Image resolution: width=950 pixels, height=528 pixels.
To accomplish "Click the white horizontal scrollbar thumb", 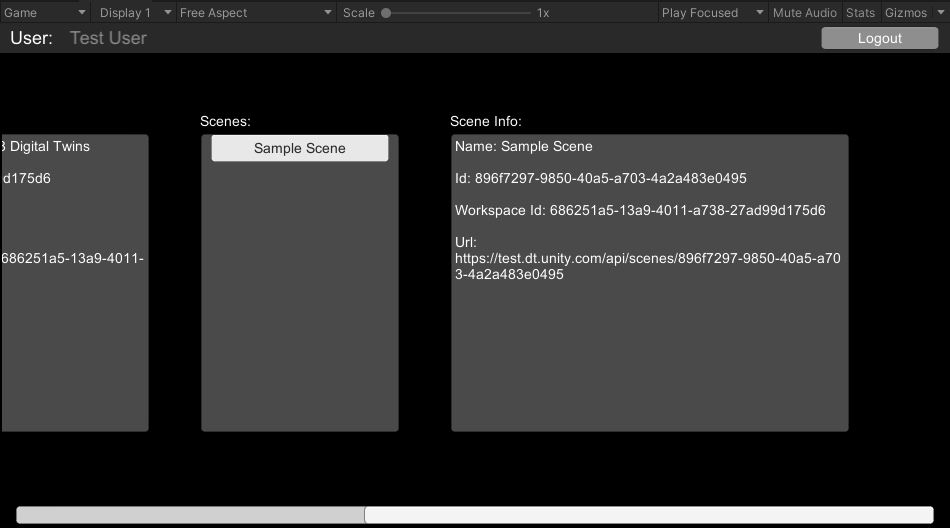I will click(x=648, y=515).
